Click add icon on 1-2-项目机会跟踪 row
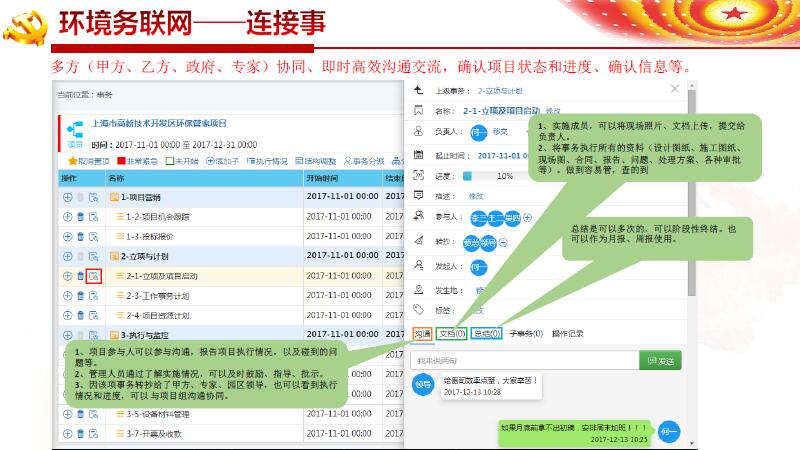800x450 pixels. pyautogui.click(x=67, y=217)
